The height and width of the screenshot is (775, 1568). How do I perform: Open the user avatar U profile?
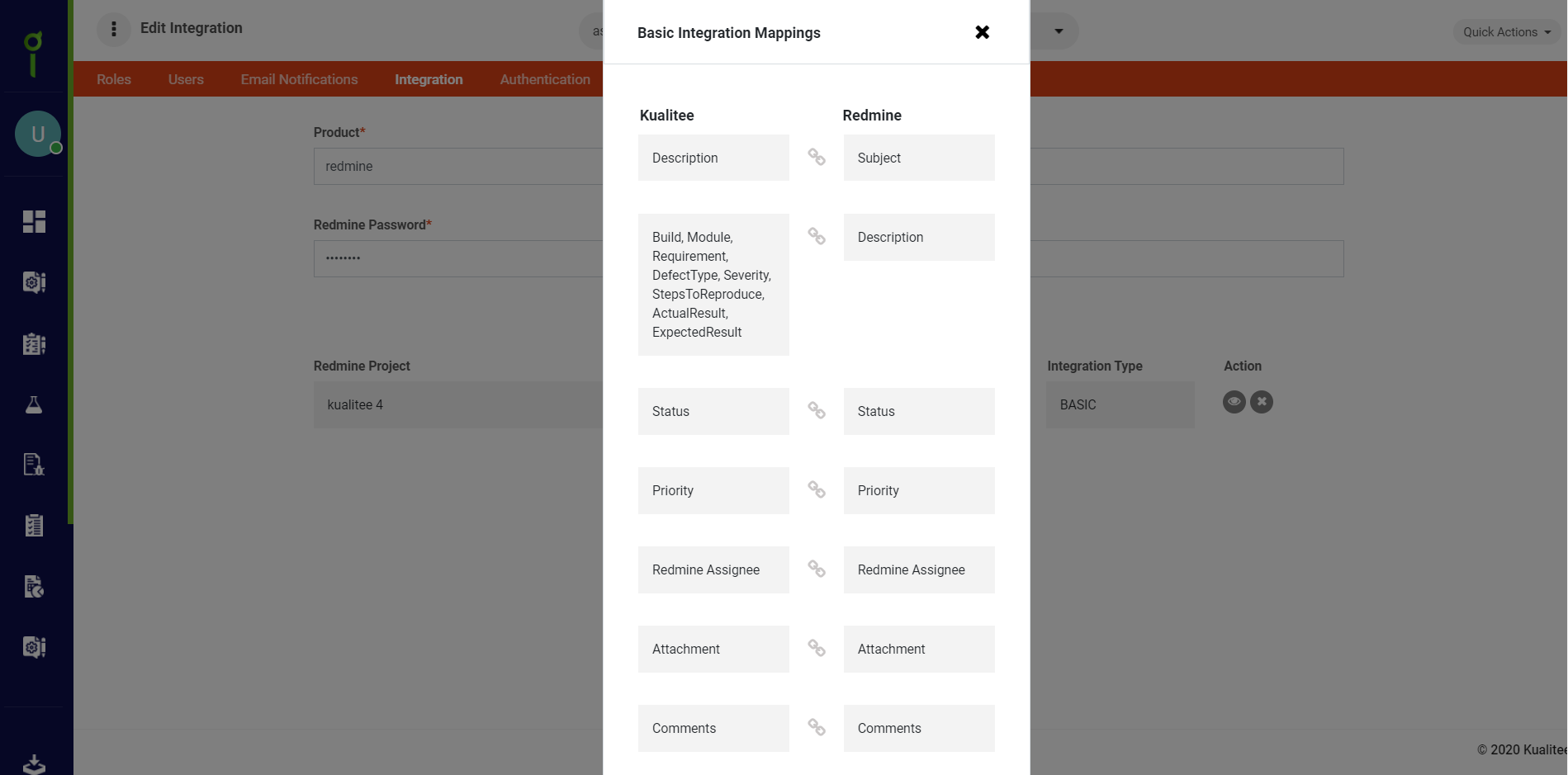click(38, 134)
